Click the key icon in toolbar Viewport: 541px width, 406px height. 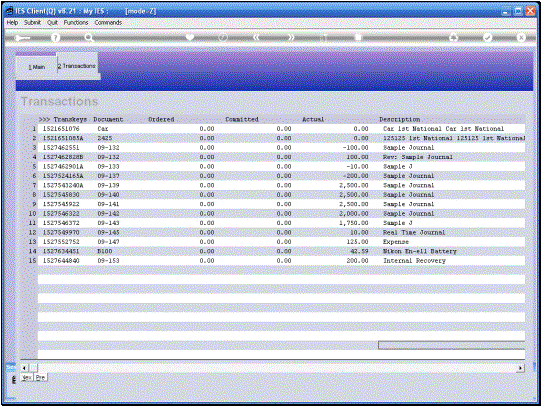(x=22, y=38)
